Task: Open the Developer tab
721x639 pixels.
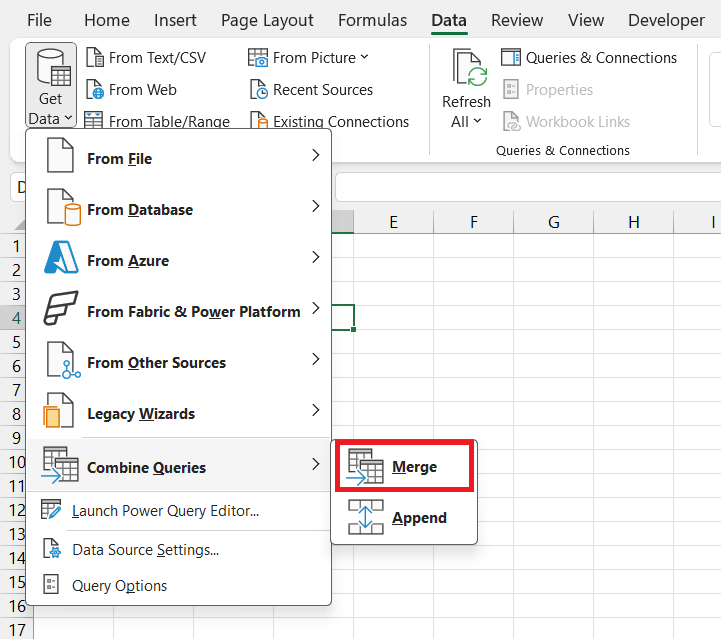Action: 666,20
